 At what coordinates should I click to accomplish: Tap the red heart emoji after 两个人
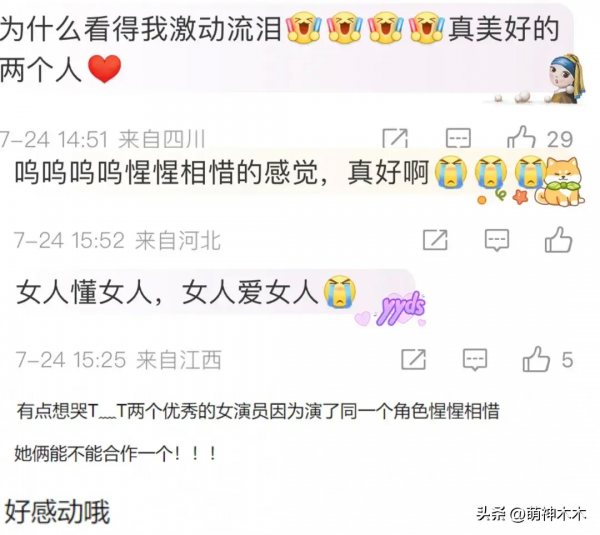point(104,69)
